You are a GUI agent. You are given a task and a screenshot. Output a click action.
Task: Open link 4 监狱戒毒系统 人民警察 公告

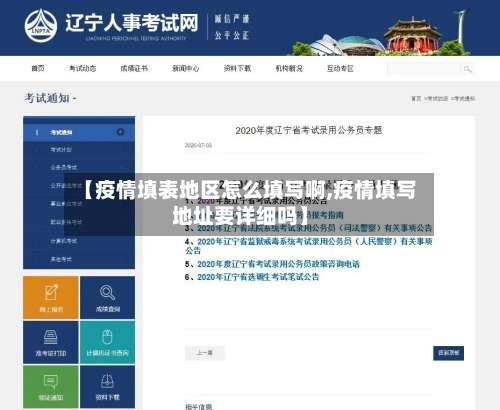309,246
